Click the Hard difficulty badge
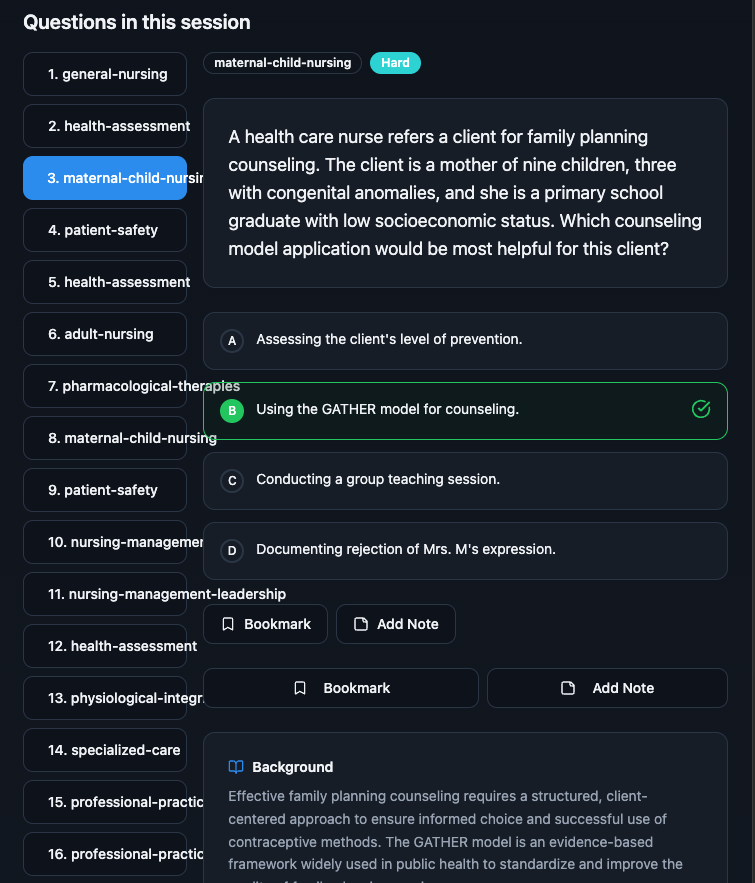The image size is (755, 883). (395, 63)
